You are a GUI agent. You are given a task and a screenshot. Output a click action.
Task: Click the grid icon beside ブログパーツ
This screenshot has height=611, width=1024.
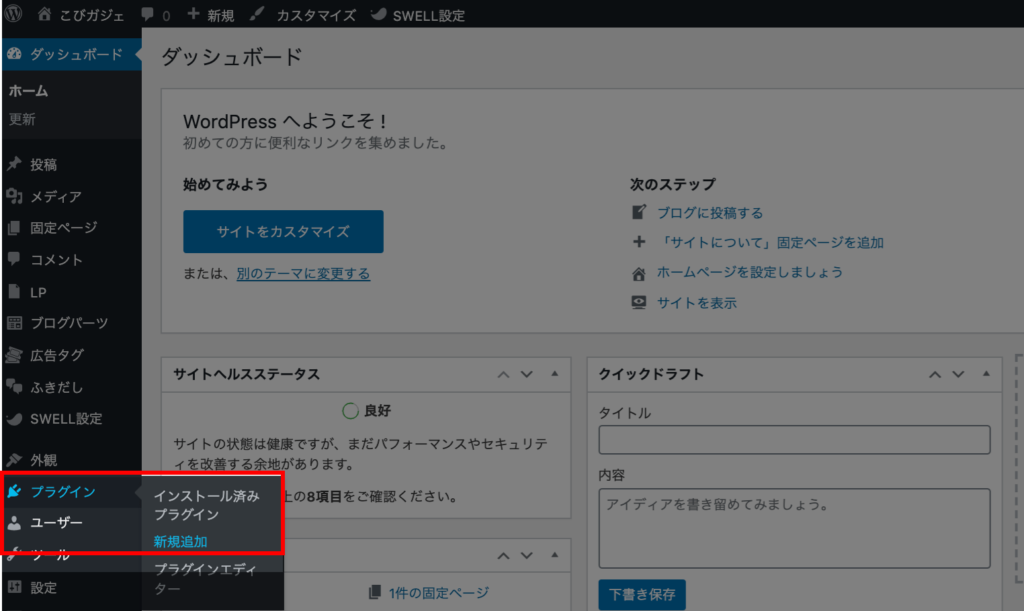coord(14,322)
